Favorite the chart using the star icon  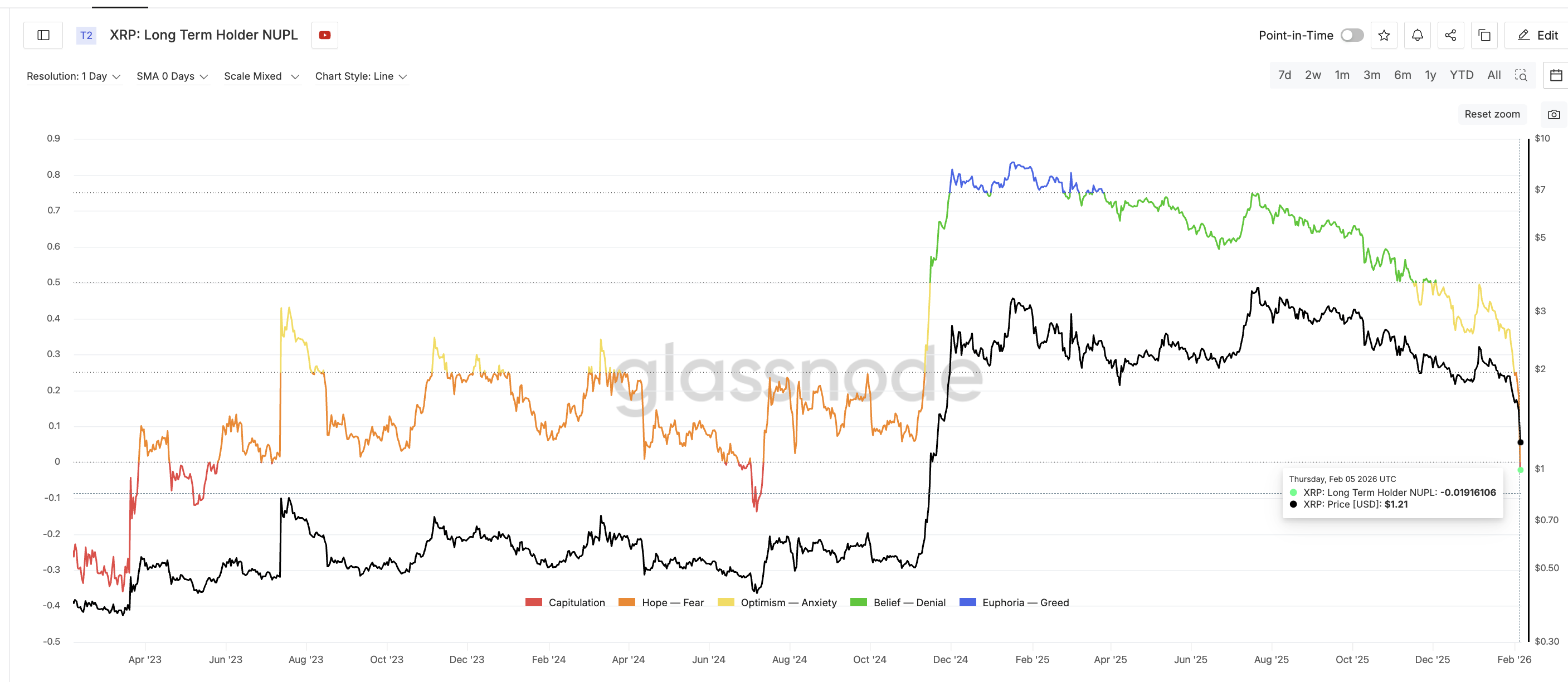1384,35
